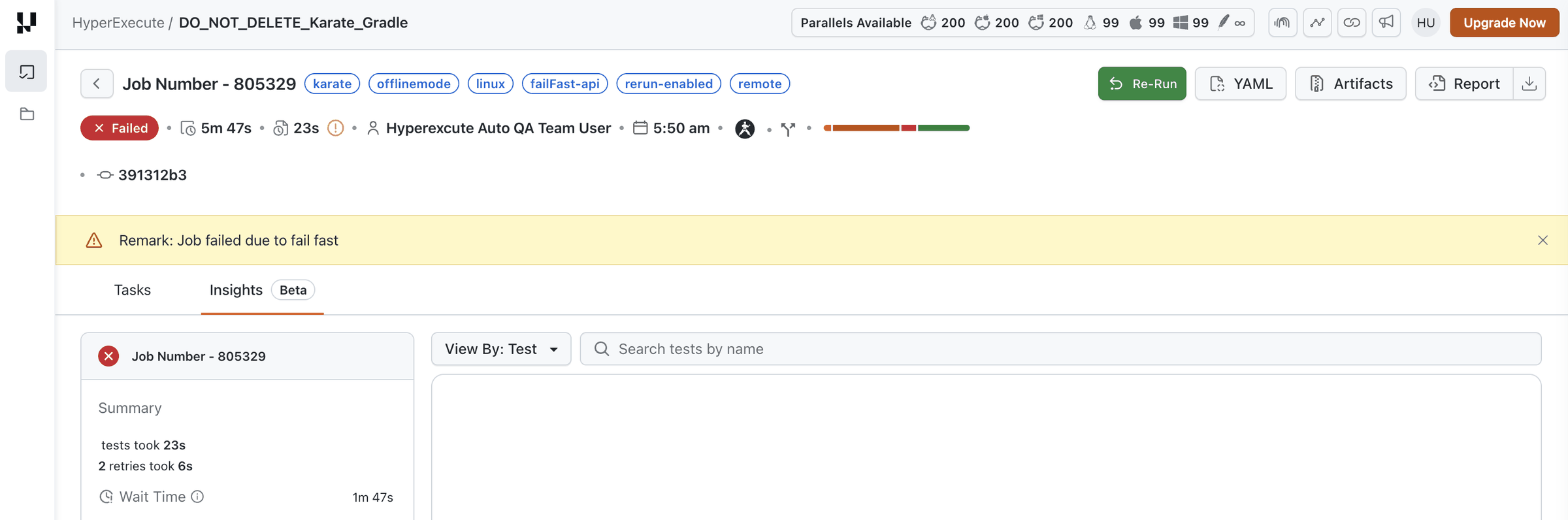Click the Windows parallels icon
This screenshot has width=1568, height=520.
[x=1180, y=23]
